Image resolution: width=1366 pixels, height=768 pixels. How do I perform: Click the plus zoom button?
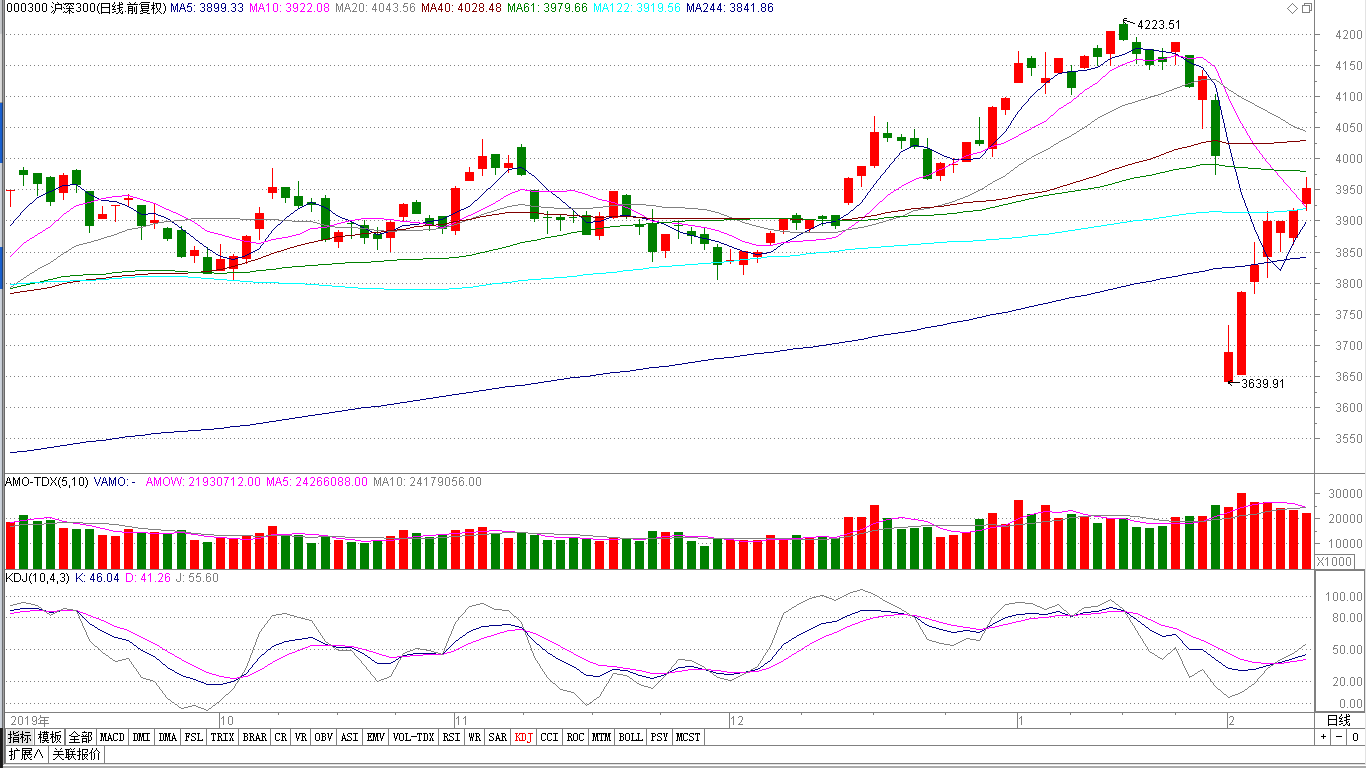[x=1323, y=737]
